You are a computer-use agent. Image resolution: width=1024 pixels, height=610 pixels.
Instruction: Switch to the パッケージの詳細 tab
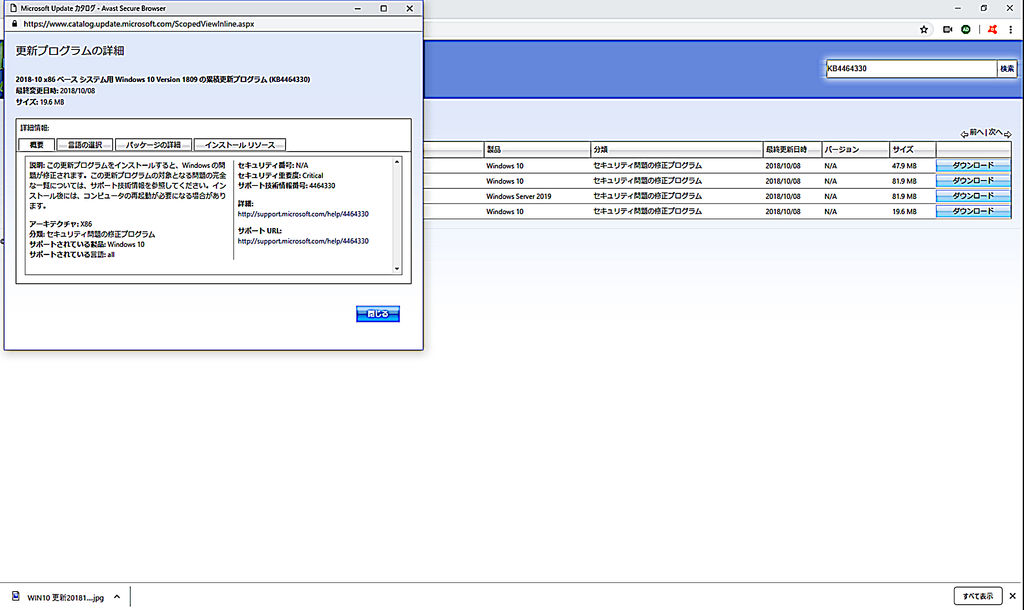click(x=153, y=145)
